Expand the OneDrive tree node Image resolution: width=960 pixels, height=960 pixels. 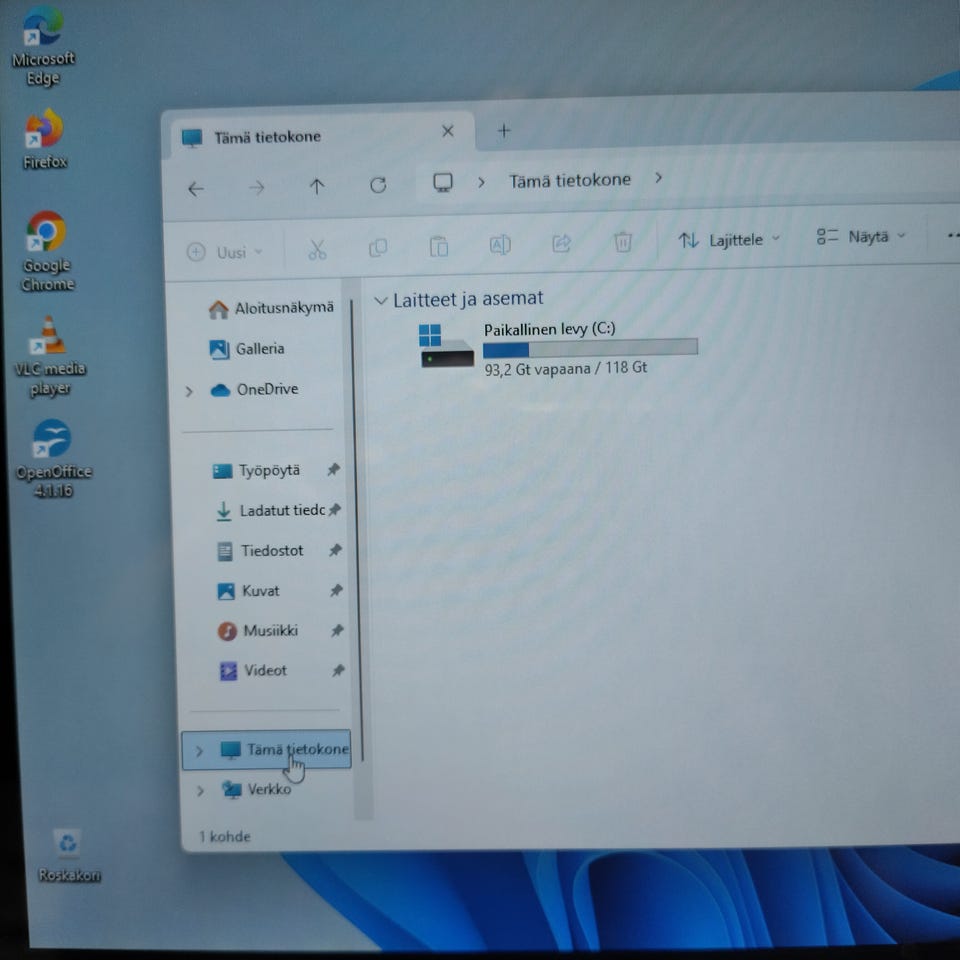189,391
